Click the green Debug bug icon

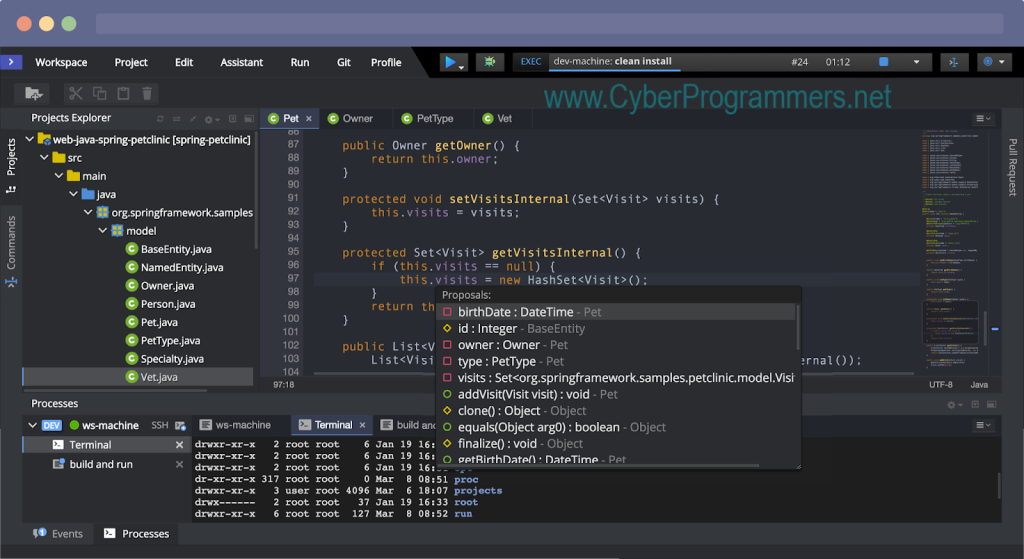pyautogui.click(x=490, y=62)
